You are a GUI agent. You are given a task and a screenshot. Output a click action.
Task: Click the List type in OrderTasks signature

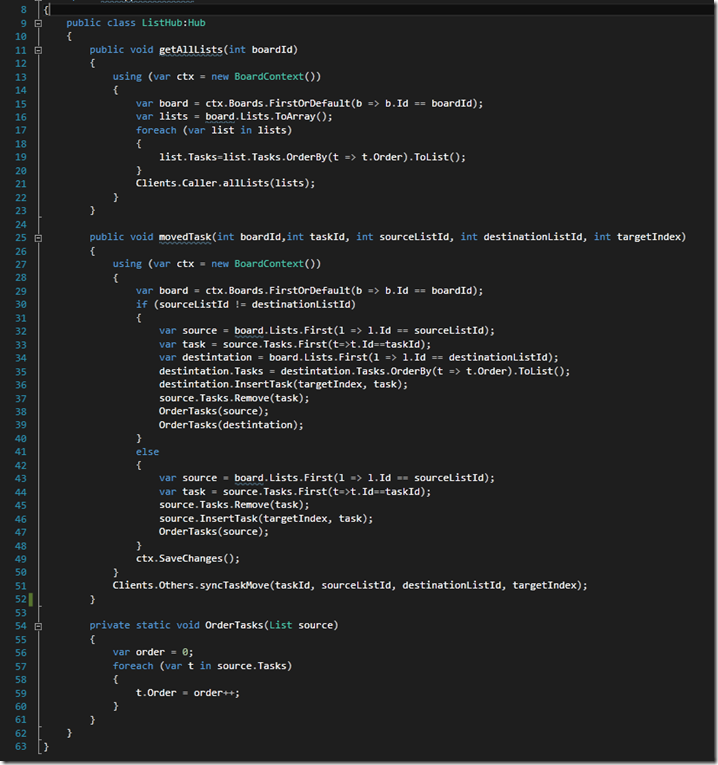(x=280, y=625)
